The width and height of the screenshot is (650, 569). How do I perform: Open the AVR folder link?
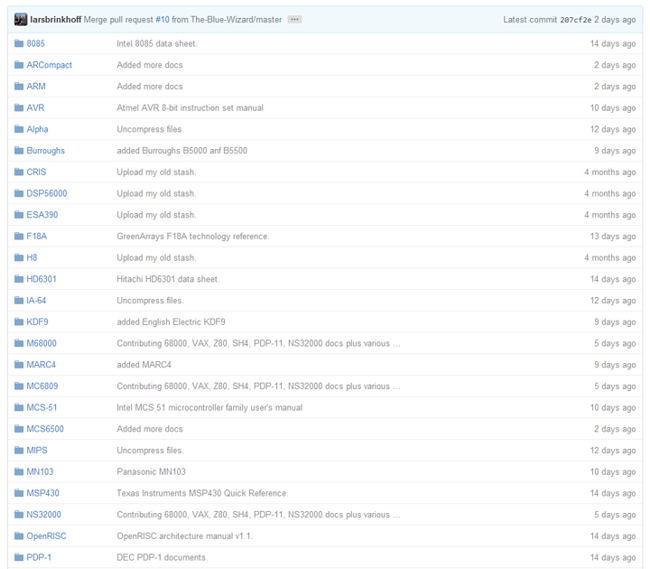pos(35,108)
